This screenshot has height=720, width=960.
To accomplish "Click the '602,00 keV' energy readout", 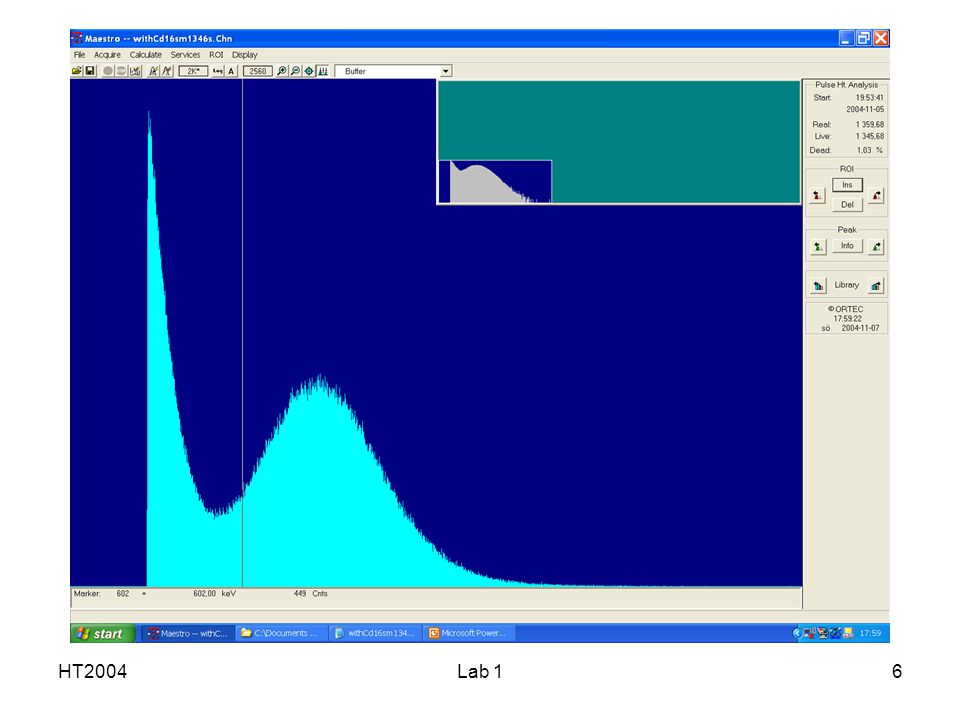I will point(214,594).
